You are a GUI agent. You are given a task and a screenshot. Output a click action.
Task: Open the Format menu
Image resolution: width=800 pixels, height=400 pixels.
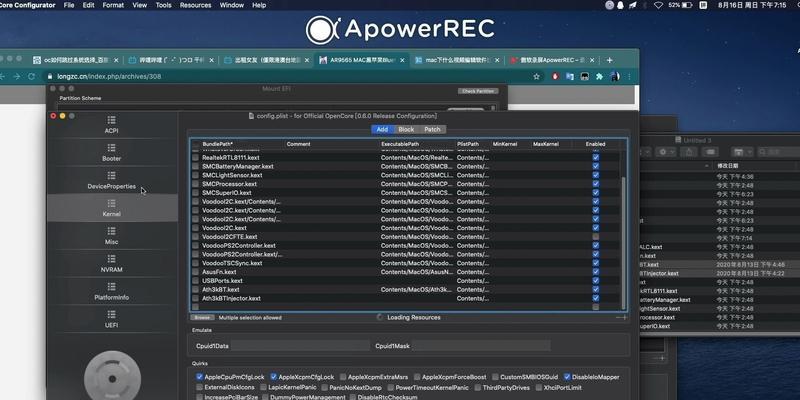[113, 5]
